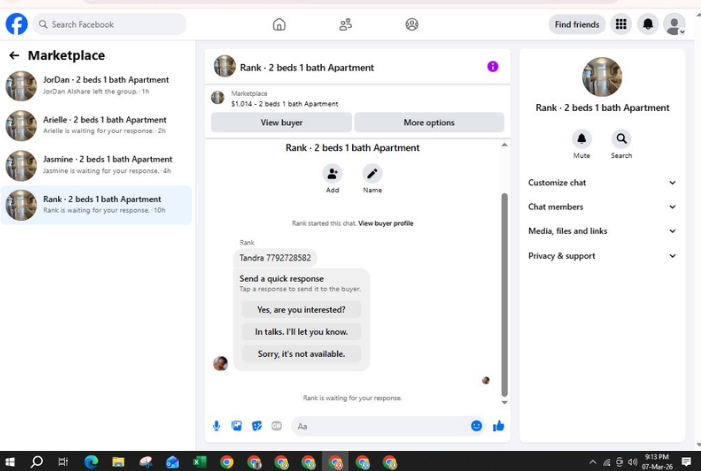The image size is (701, 471).
Task: Open the $1,014 Marketplace listing thumbnail
Action: click(218, 97)
